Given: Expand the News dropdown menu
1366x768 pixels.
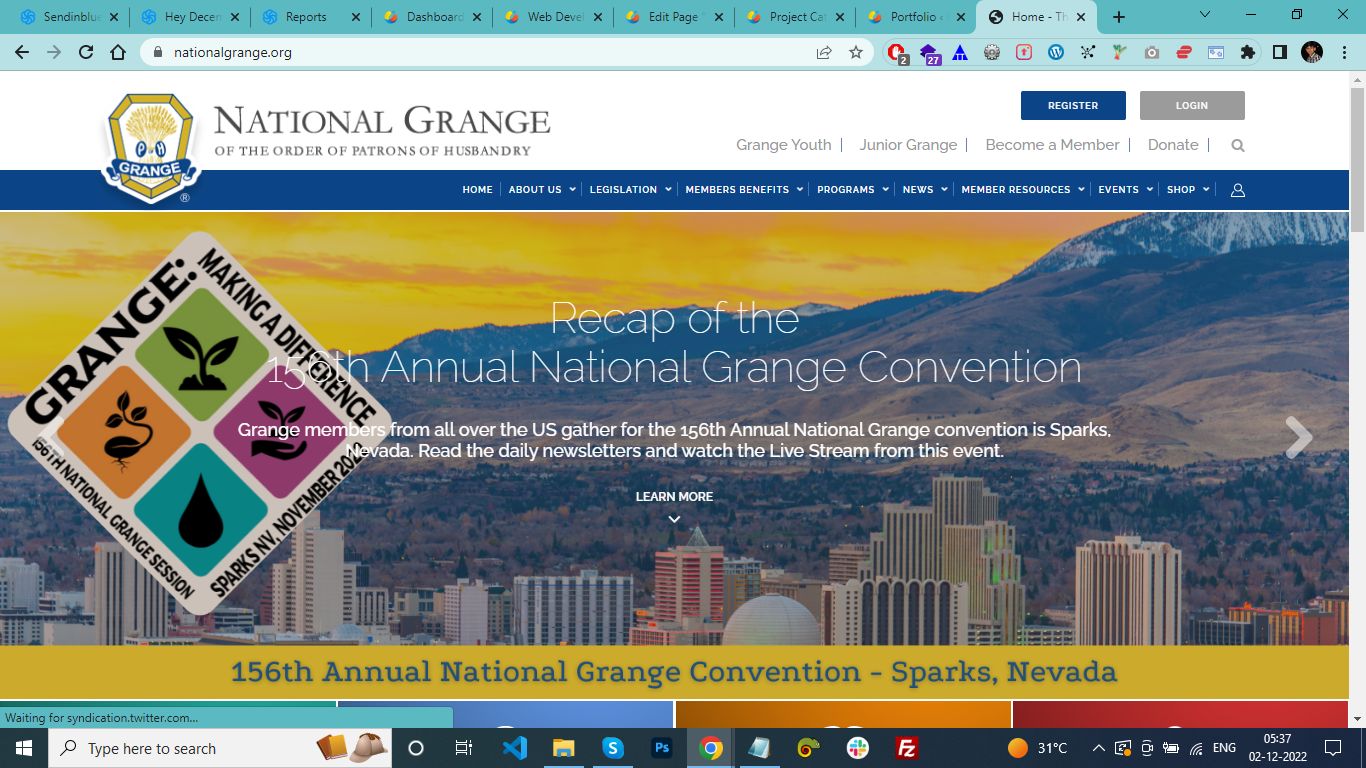Looking at the screenshot, I should (925, 189).
